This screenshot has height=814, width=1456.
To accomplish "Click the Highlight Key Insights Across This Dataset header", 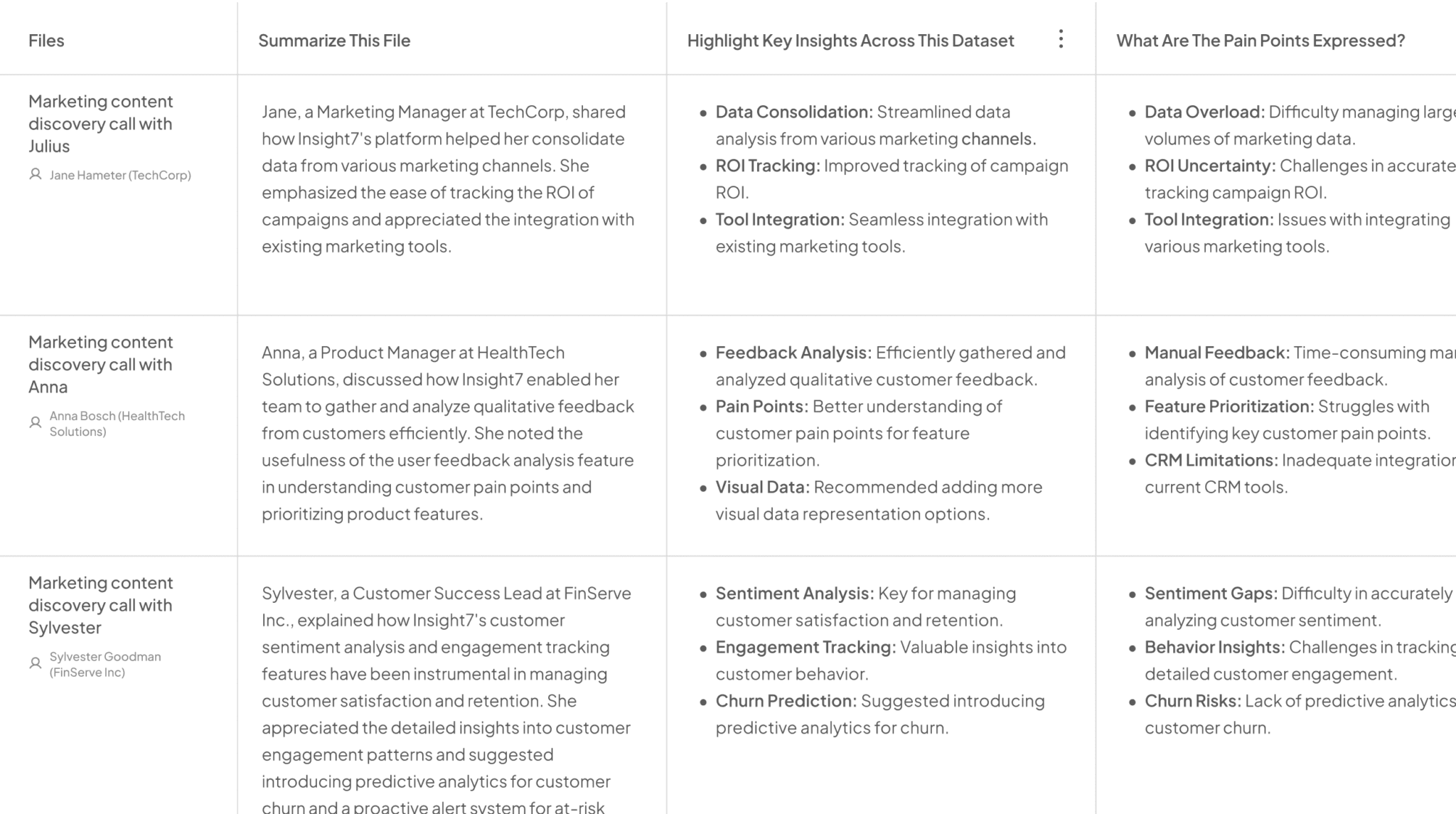I will (850, 41).
